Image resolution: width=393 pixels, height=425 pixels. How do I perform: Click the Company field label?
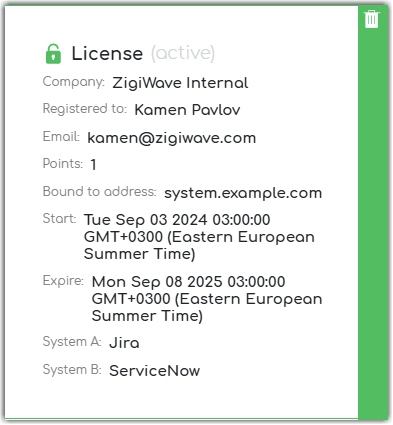74,82
